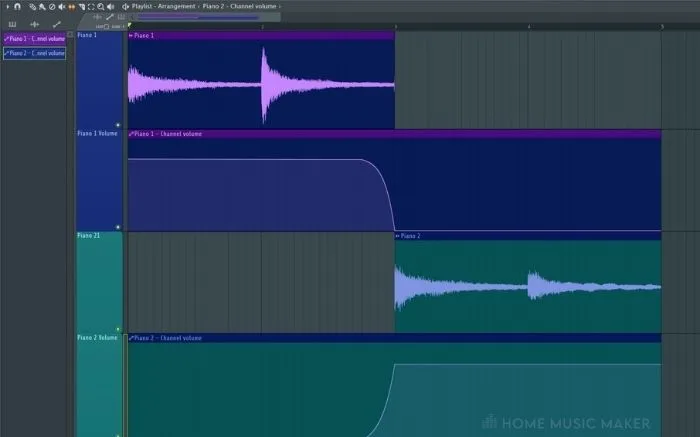Open the Piano 2 audio clip menu
Image resolution: width=700 pixels, height=437 pixels.
coord(397,236)
